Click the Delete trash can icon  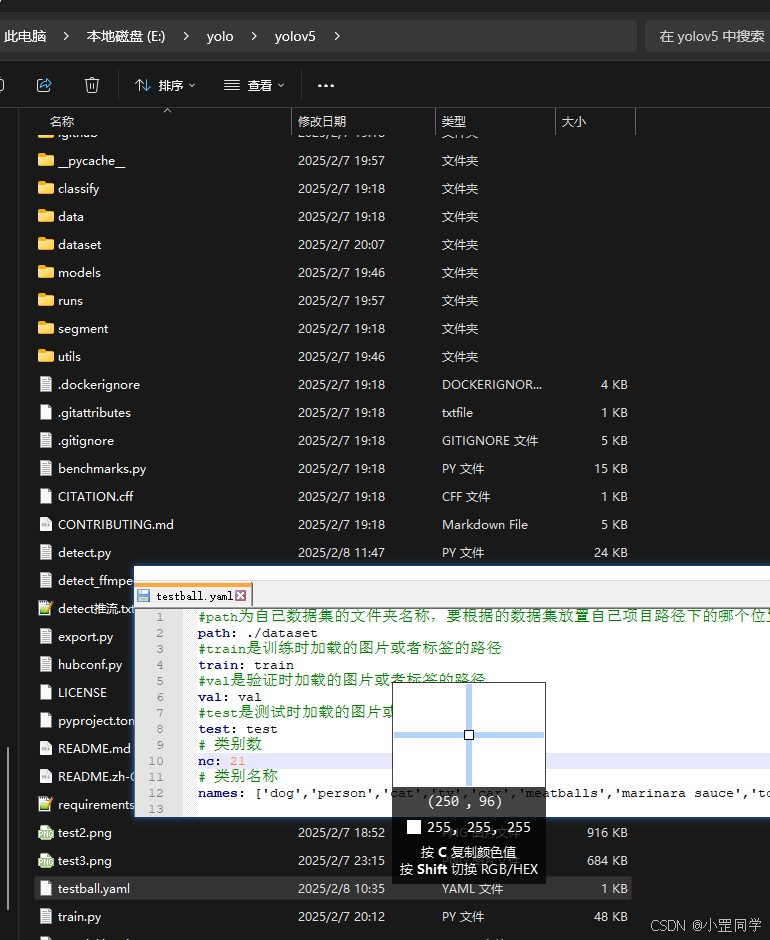92,85
